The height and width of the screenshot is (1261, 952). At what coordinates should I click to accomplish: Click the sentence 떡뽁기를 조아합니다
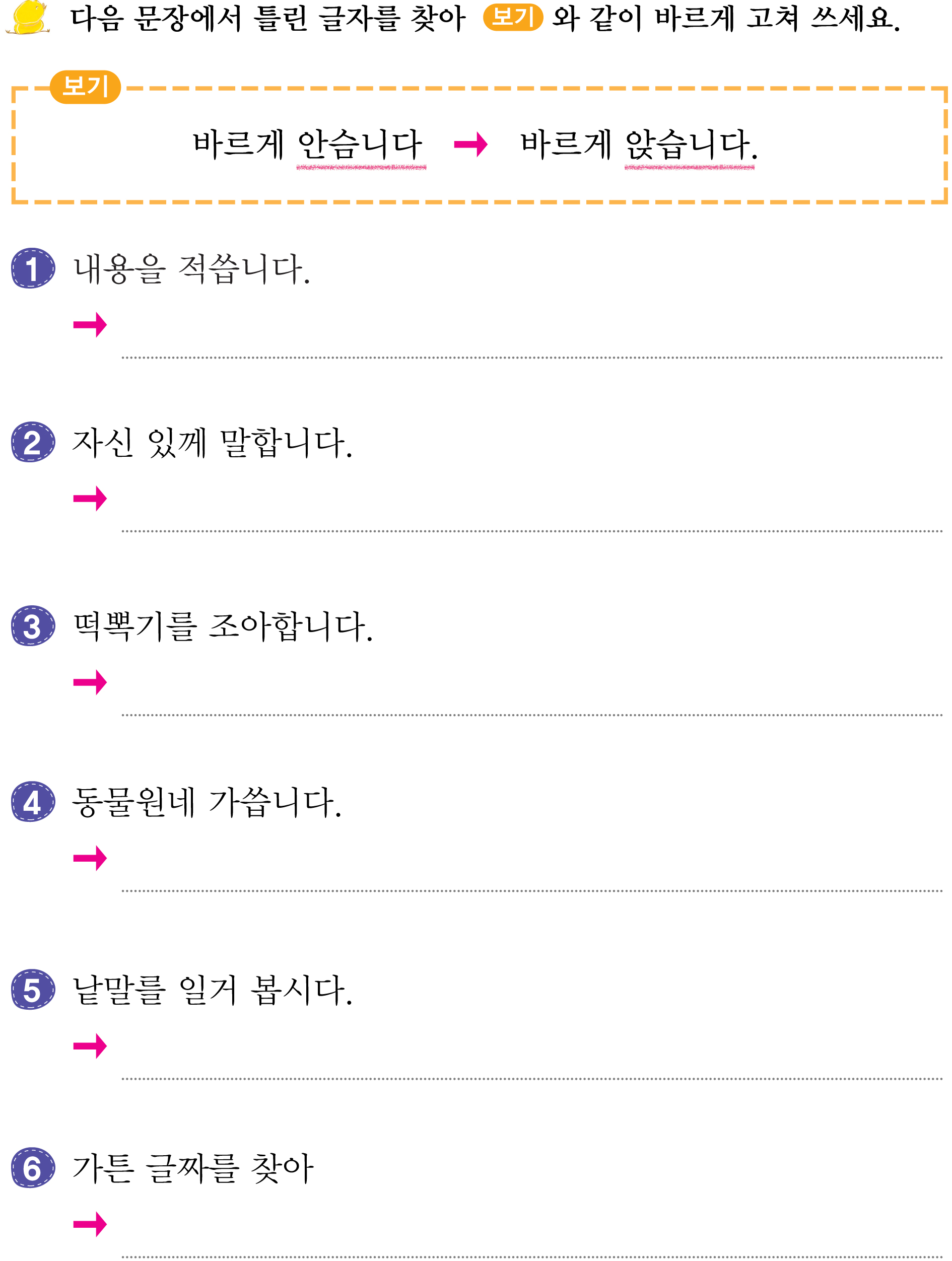pos(223,626)
